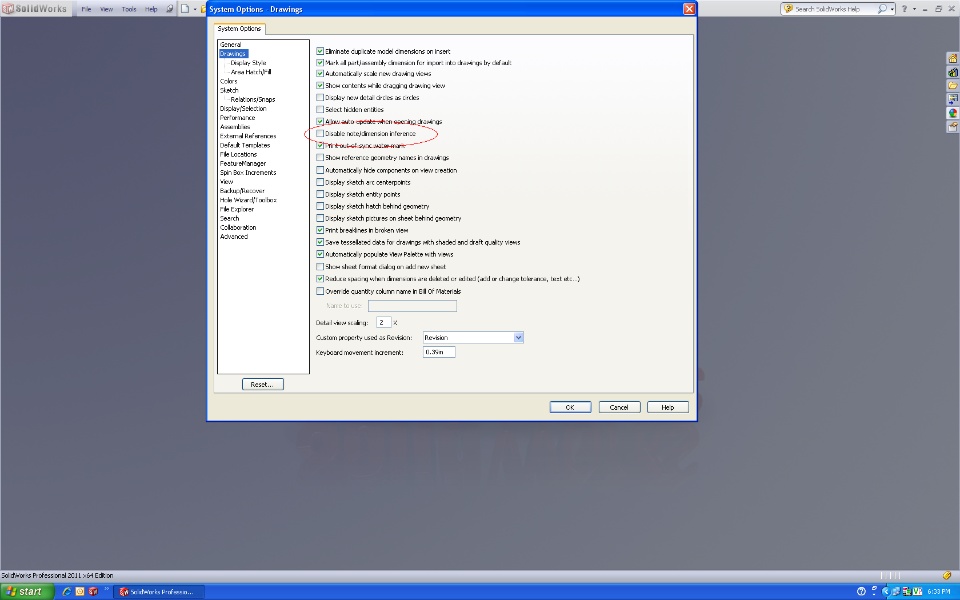This screenshot has width=960, height=600.
Task: Click the pin icon beside Help menu
Action: point(170,9)
